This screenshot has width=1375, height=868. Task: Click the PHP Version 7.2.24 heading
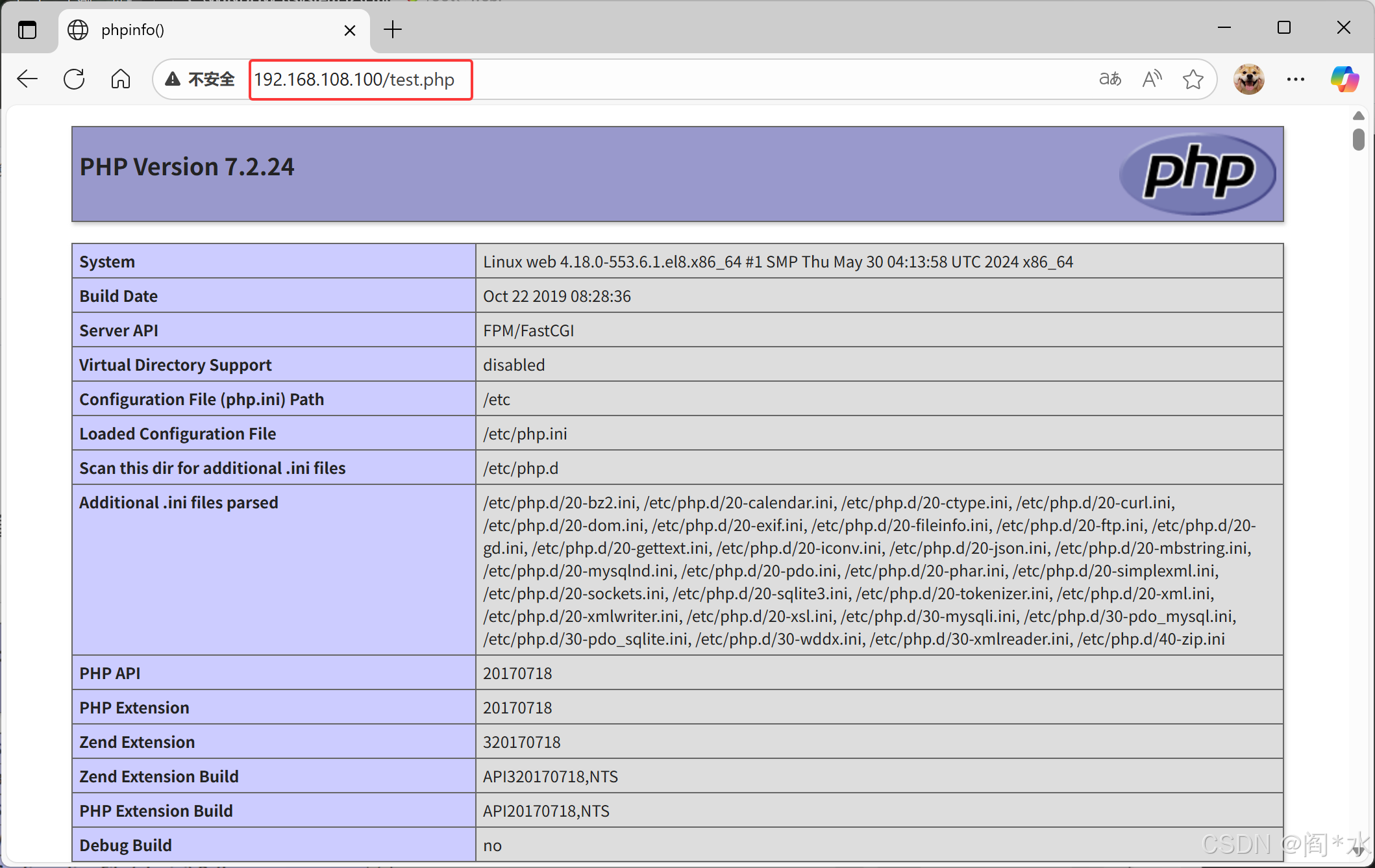pyautogui.click(x=187, y=167)
